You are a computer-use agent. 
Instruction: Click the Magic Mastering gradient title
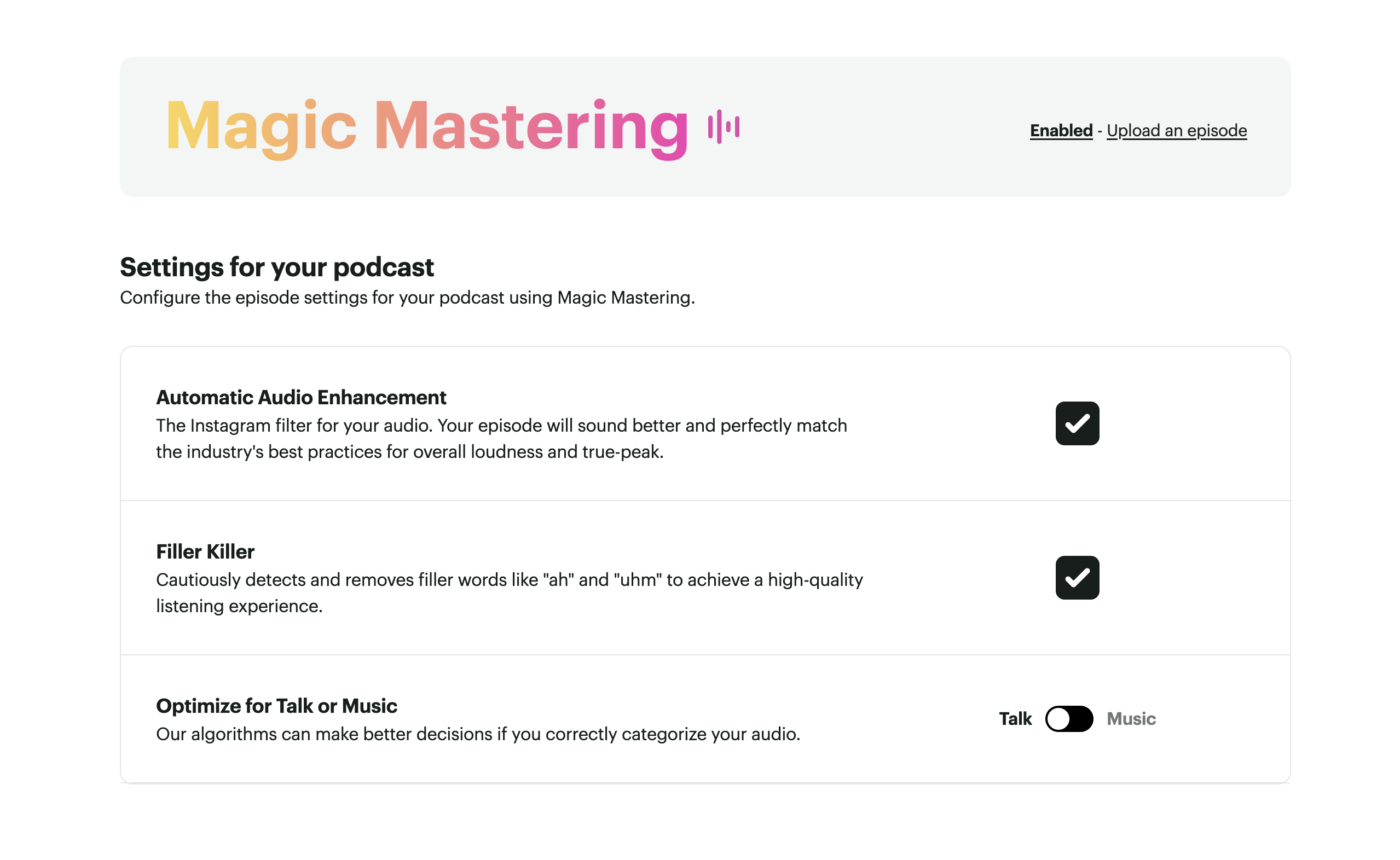427,126
